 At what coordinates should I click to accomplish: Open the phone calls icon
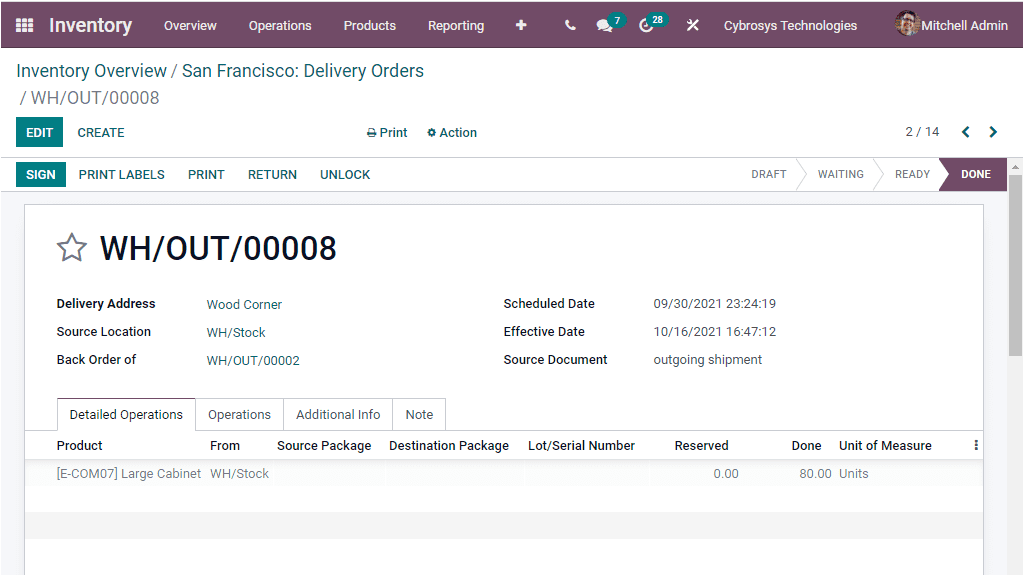point(569,25)
